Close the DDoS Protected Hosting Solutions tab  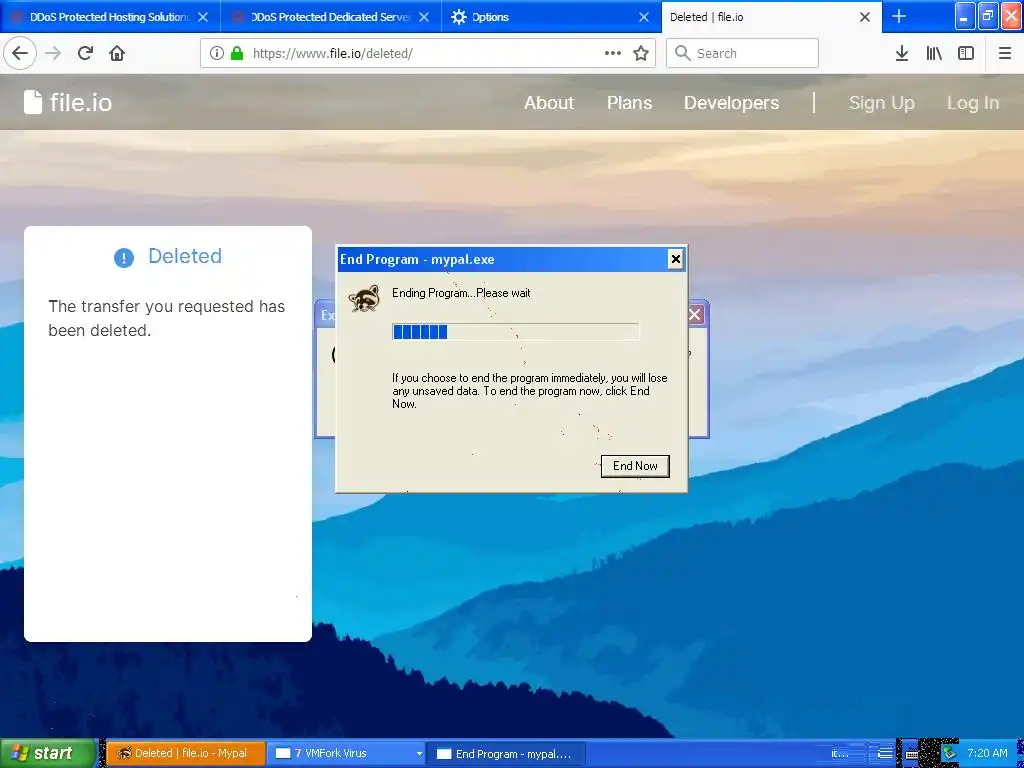click(x=203, y=17)
